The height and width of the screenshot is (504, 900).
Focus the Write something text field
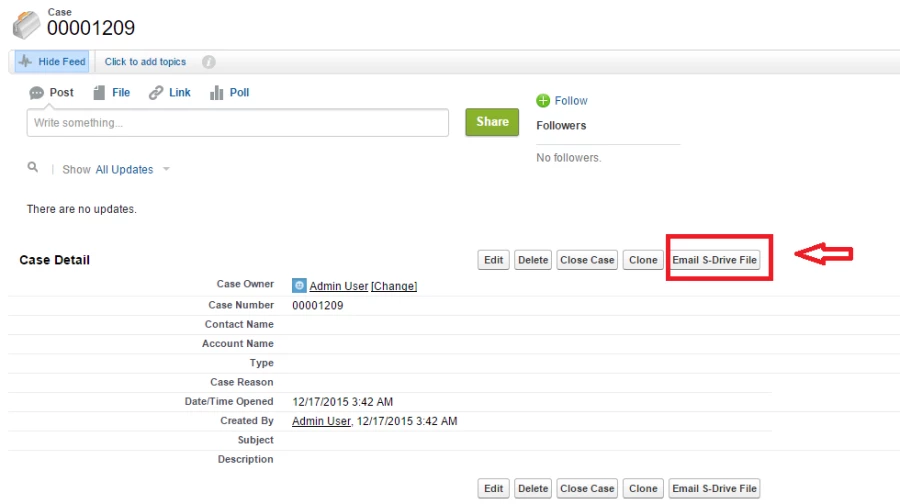click(x=237, y=123)
